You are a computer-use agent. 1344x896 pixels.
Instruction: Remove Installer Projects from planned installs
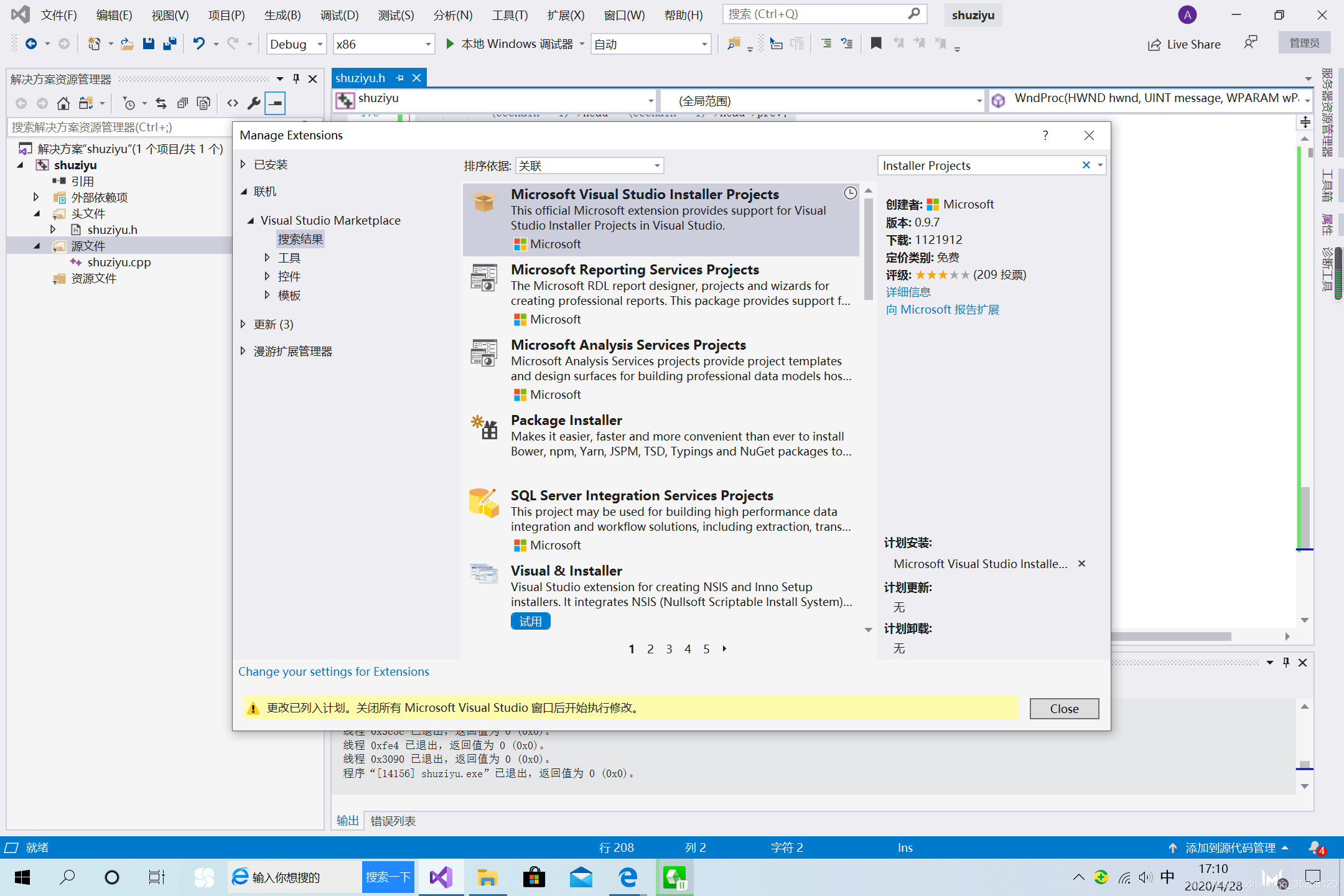point(1081,563)
